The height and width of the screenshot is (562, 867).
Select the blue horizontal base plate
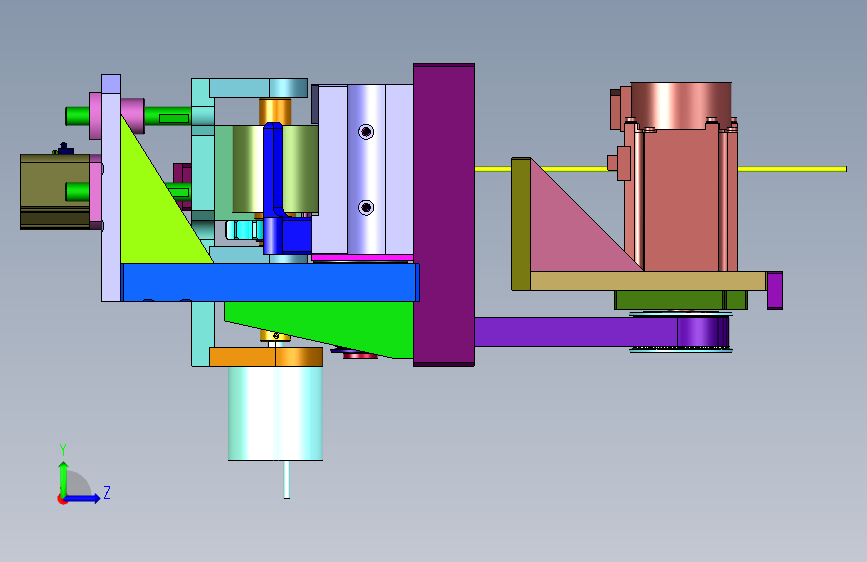[270, 282]
